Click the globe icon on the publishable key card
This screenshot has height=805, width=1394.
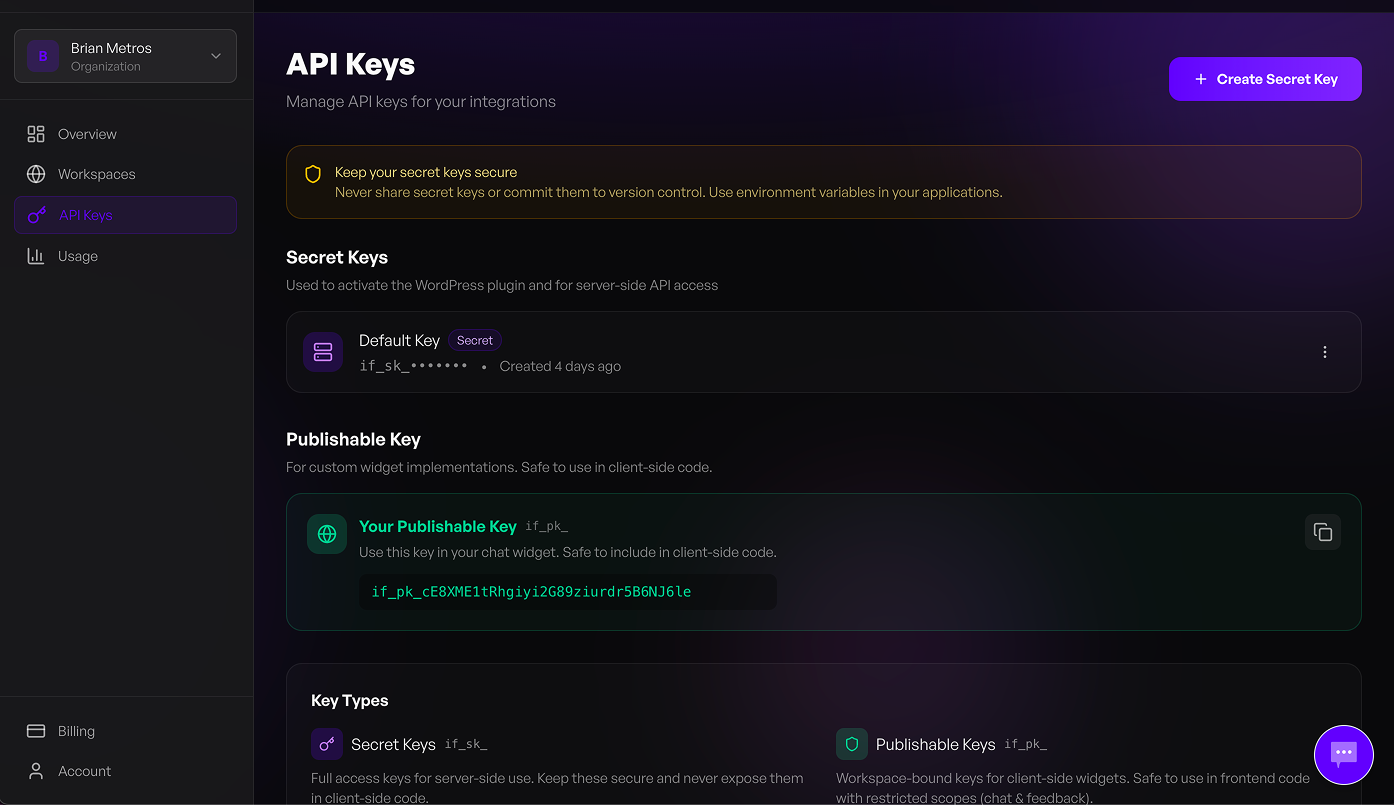click(327, 534)
